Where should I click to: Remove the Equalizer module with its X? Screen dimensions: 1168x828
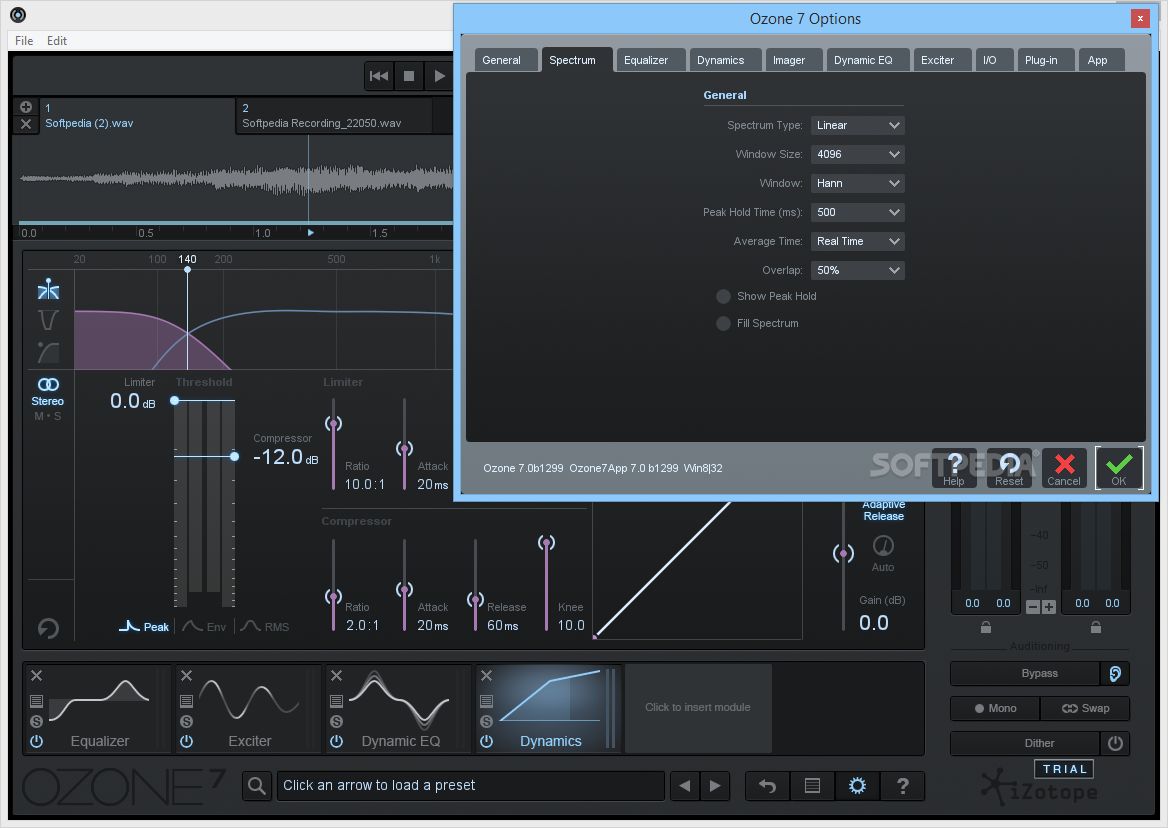pyautogui.click(x=36, y=675)
